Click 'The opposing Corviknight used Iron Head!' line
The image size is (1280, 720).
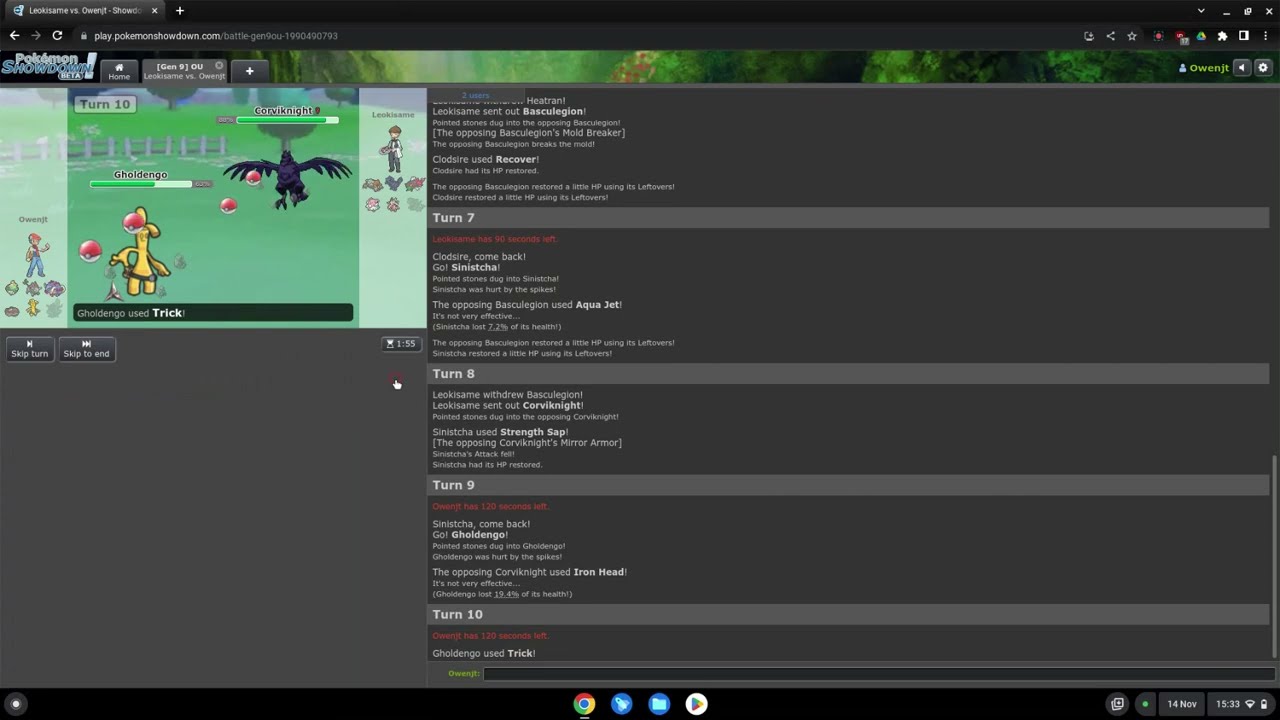530,572
